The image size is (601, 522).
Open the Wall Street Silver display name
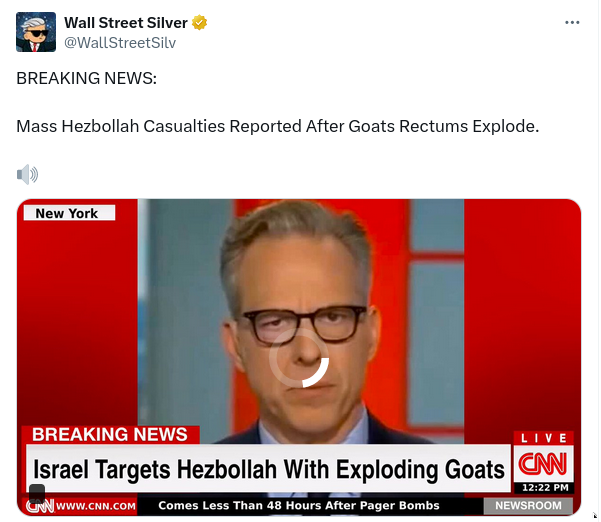point(126,23)
